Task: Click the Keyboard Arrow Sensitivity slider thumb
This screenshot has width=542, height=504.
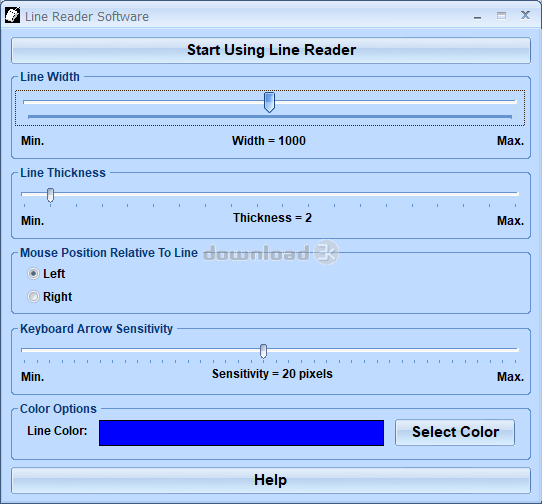Action: [x=263, y=351]
